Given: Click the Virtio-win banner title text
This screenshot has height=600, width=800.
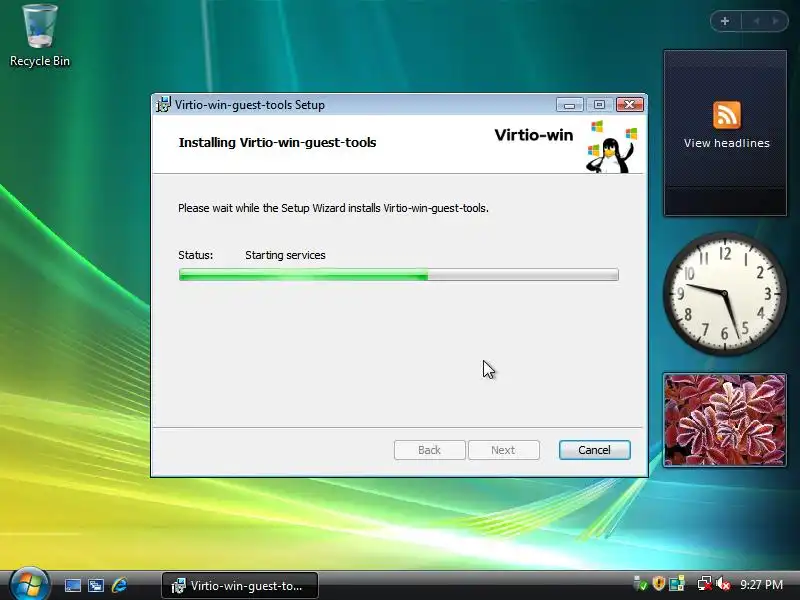Looking at the screenshot, I should 534,135.
